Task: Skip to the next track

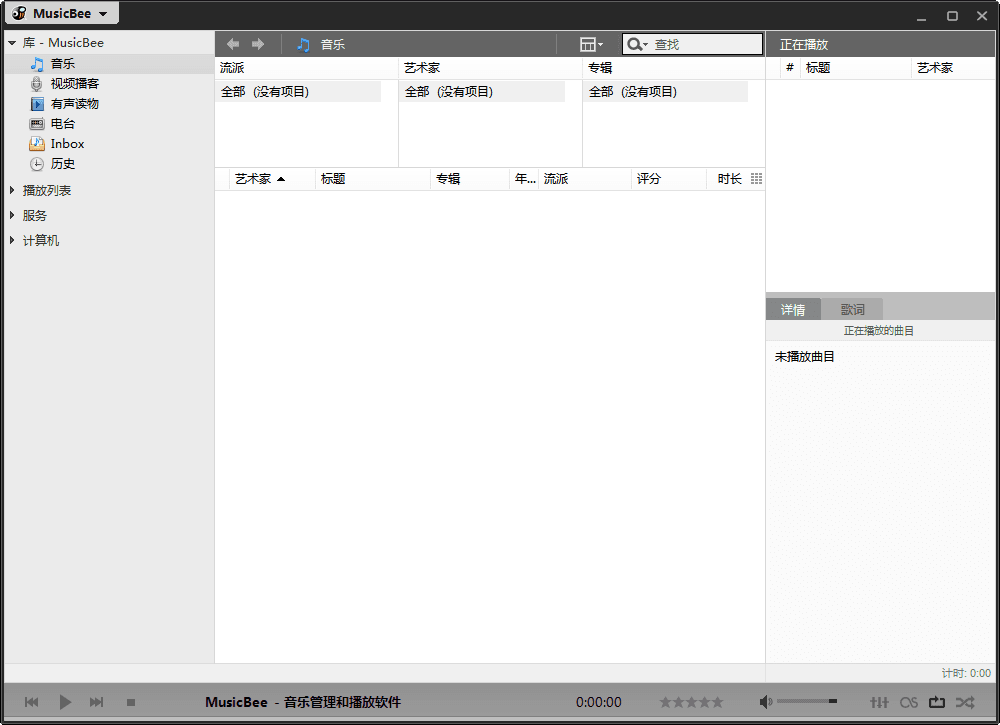Action: click(96, 702)
